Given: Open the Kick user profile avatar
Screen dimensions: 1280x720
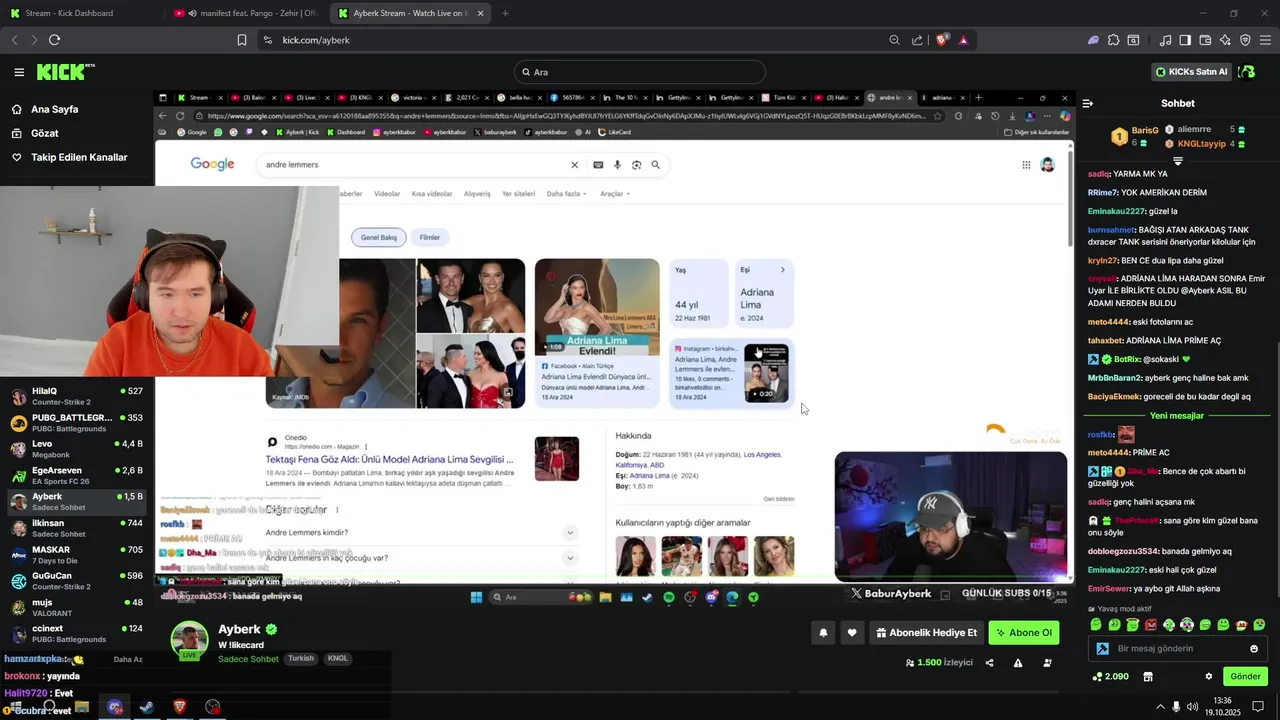Looking at the screenshot, I should point(1246,72).
